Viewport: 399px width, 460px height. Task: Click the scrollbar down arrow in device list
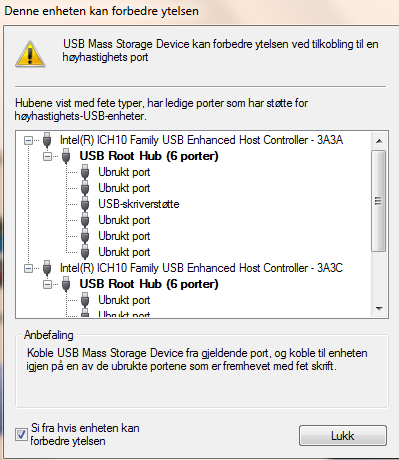point(379,309)
